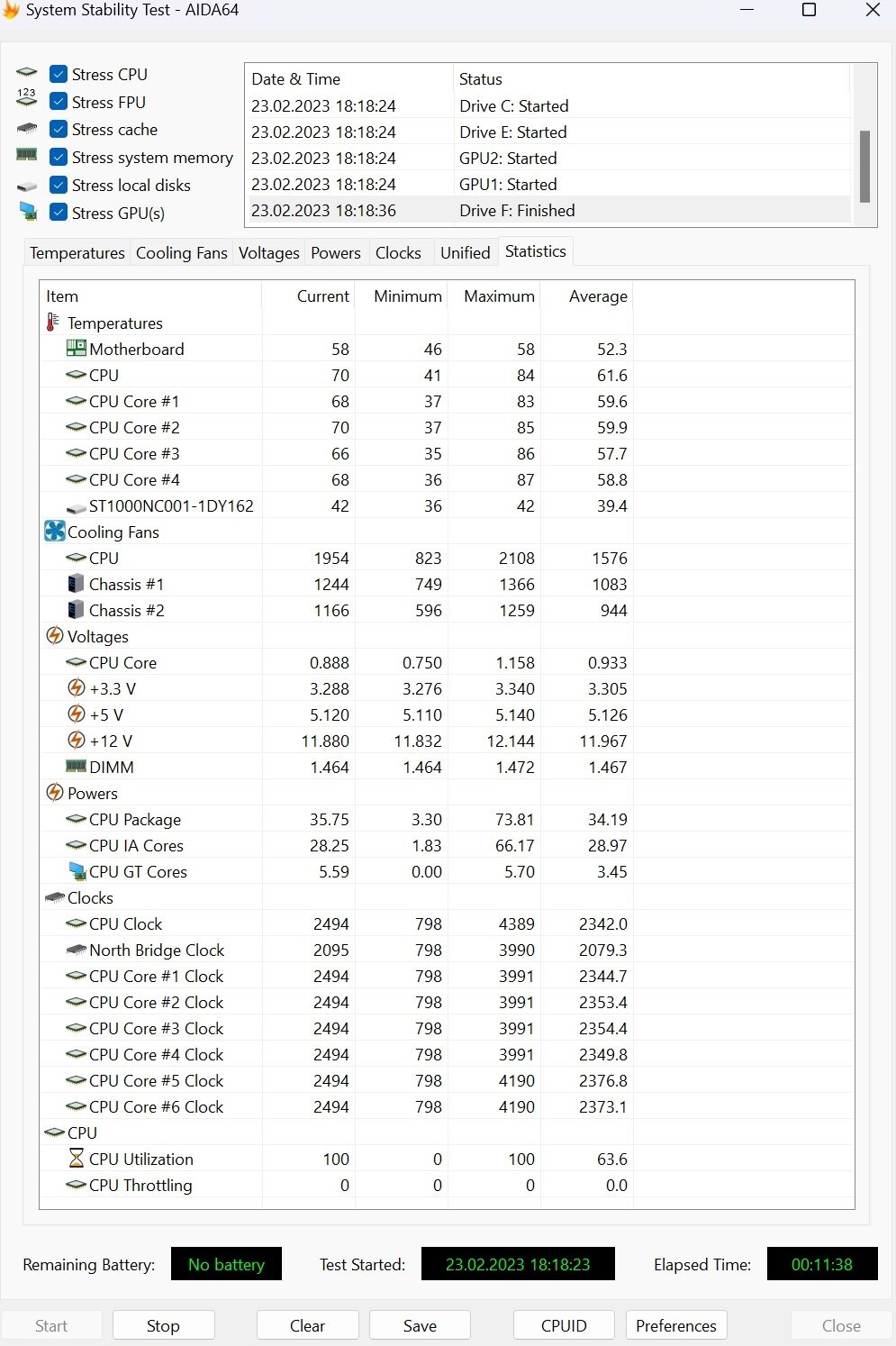The width and height of the screenshot is (896, 1346).
Task: Click the Status column header in log
Action: [650, 78]
